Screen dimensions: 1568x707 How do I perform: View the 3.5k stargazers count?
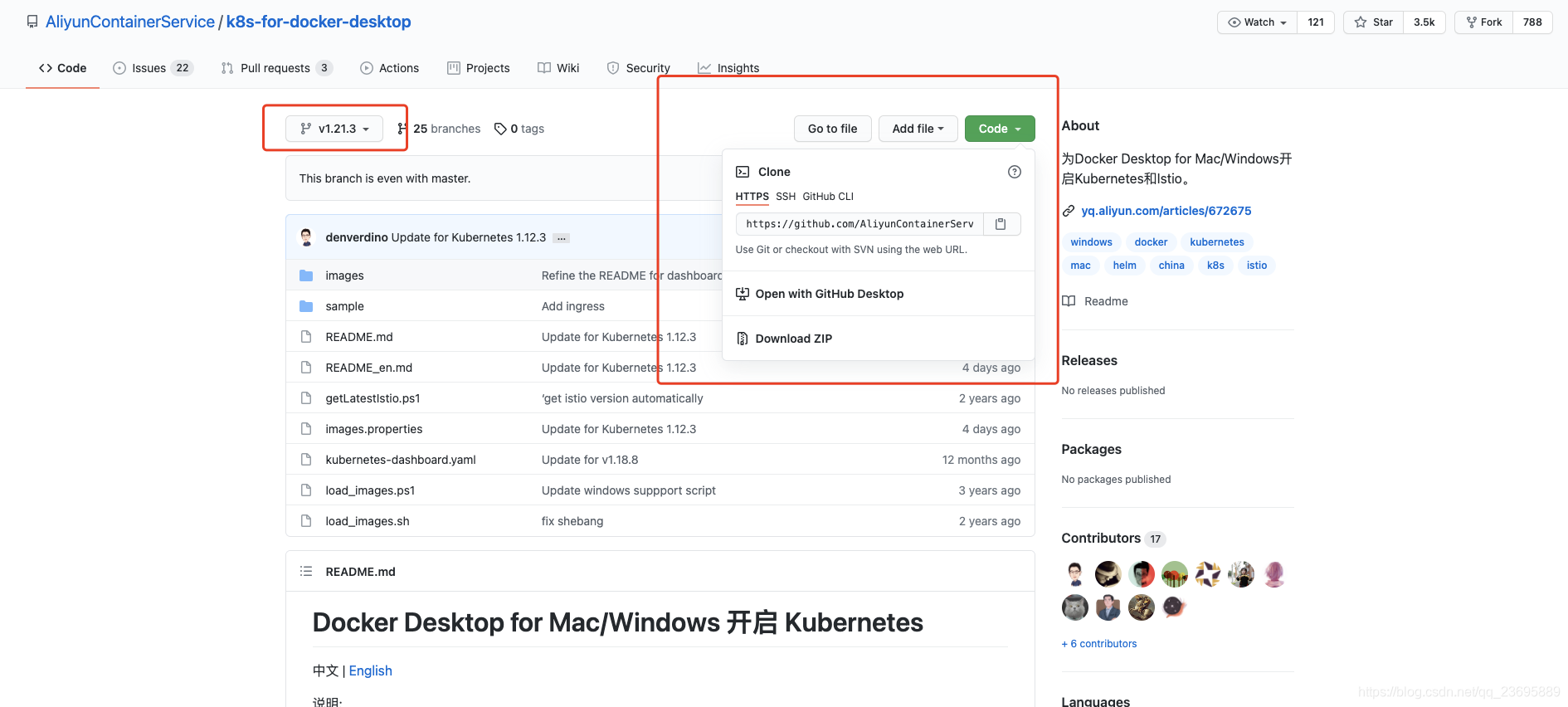tap(1424, 22)
